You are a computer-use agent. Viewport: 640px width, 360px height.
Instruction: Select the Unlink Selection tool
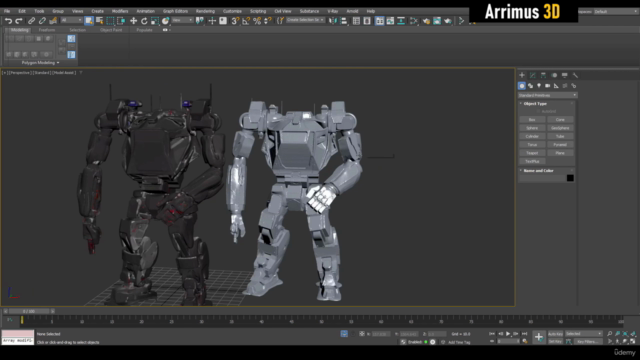42,21
